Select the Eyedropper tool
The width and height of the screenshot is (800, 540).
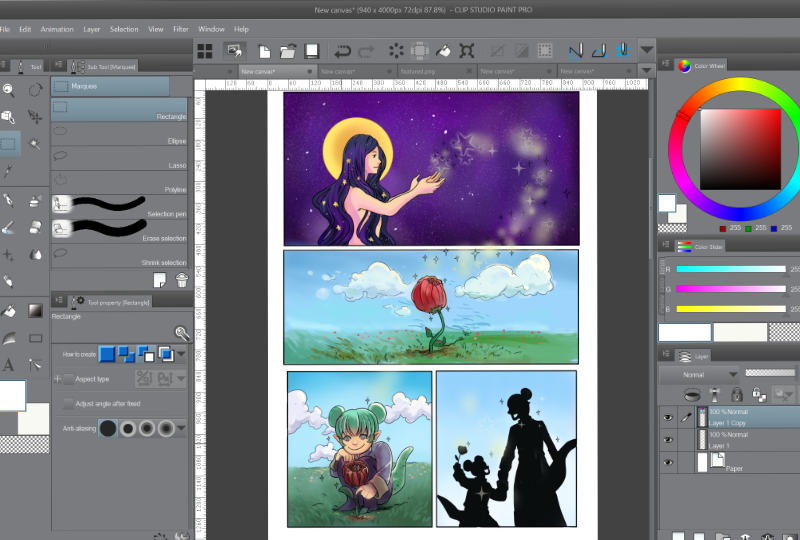8,171
